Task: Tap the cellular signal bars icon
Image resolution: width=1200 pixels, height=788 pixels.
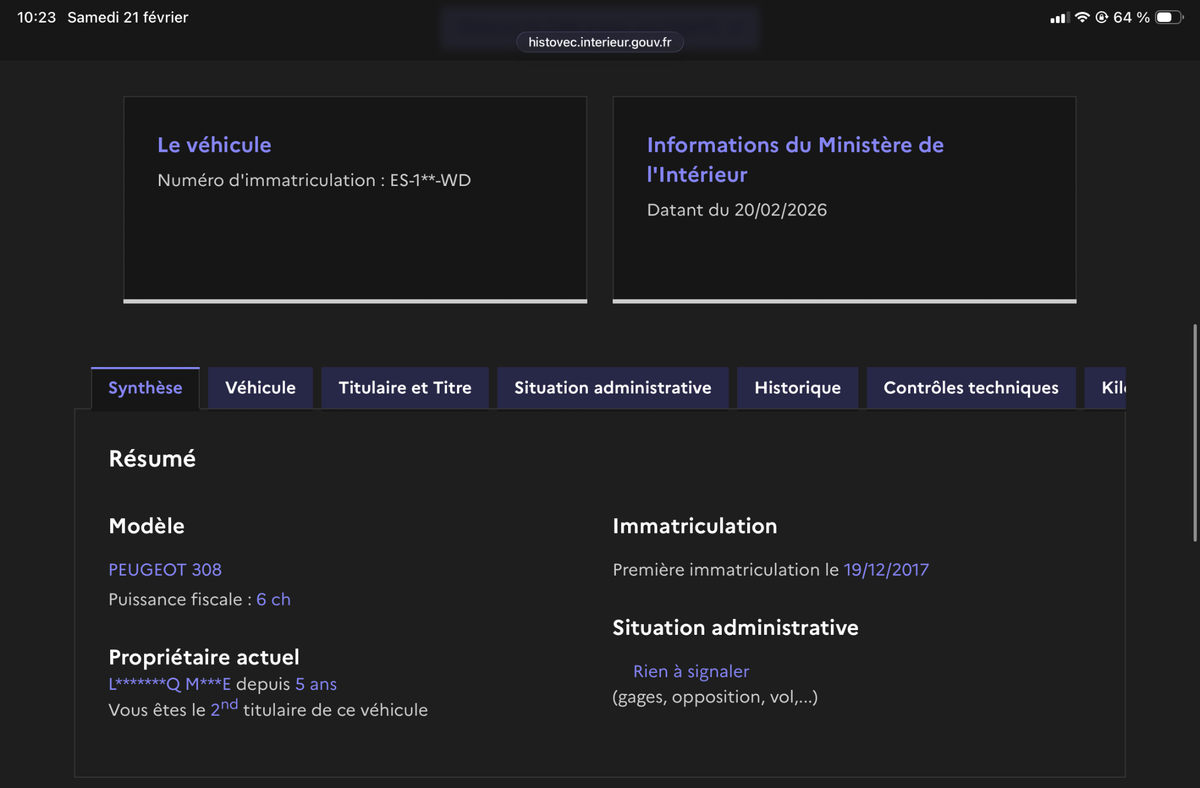Action: click(1059, 18)
